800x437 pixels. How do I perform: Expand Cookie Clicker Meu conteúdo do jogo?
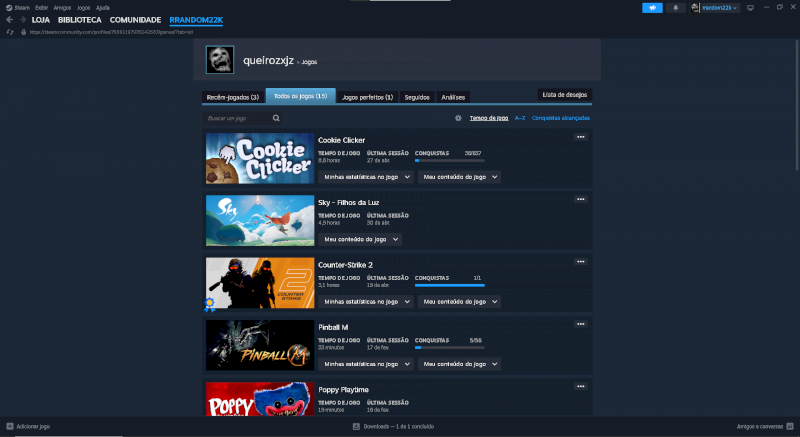click(459, 177)
